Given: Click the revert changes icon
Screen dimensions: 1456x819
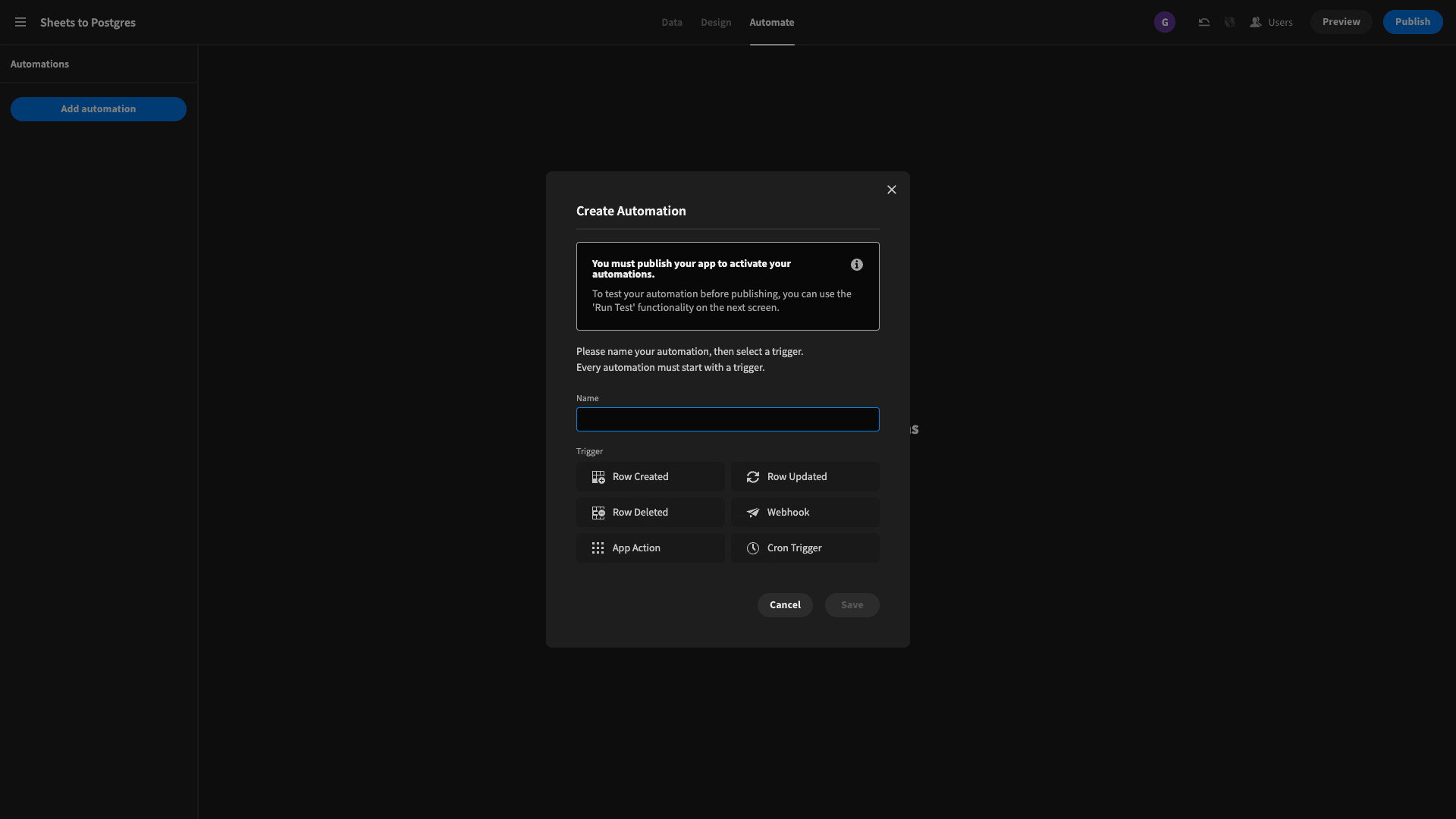Looking at the screenshot, I should tap(1203, 22).
